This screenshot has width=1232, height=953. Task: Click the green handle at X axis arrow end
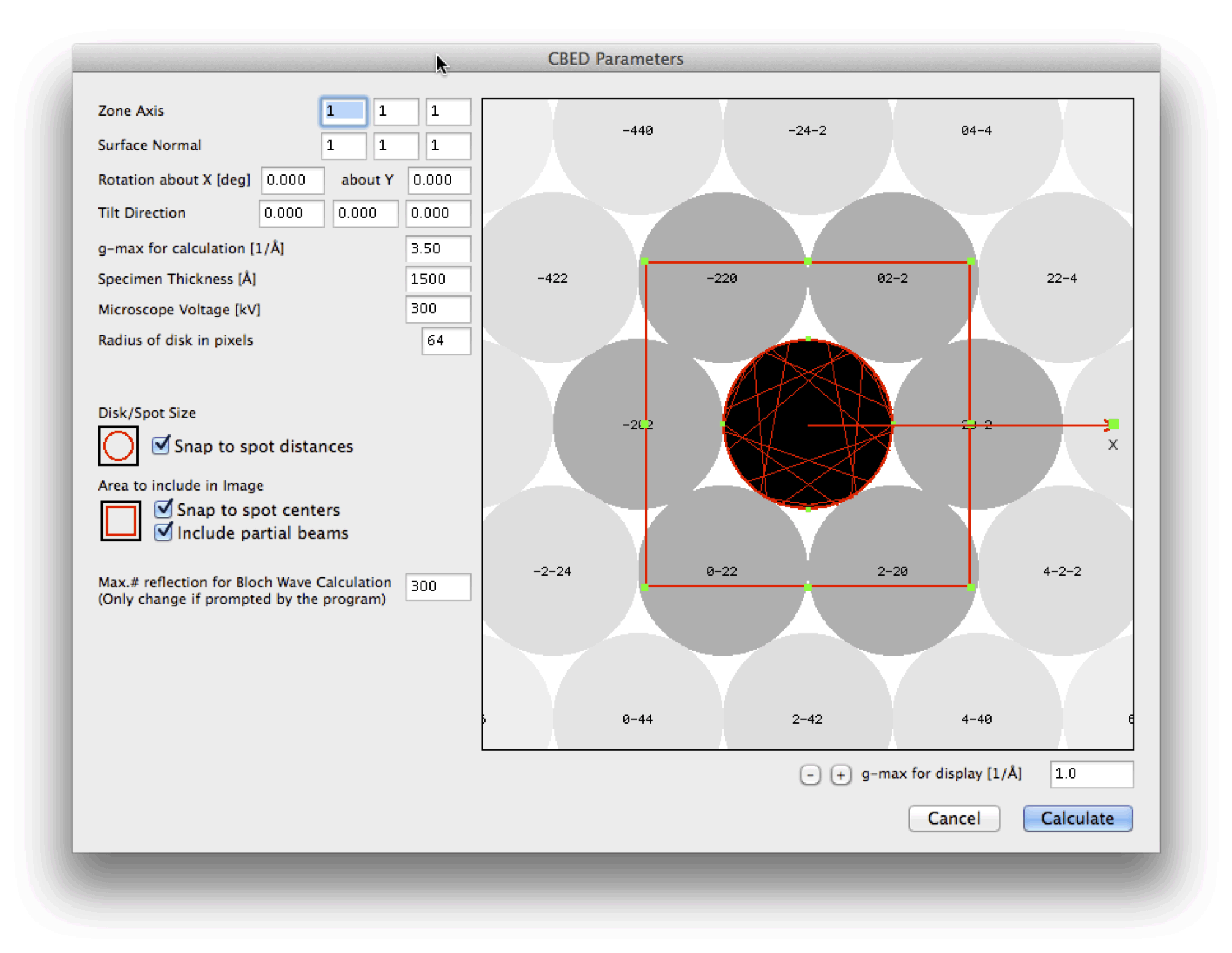(x=1113, y=424)
